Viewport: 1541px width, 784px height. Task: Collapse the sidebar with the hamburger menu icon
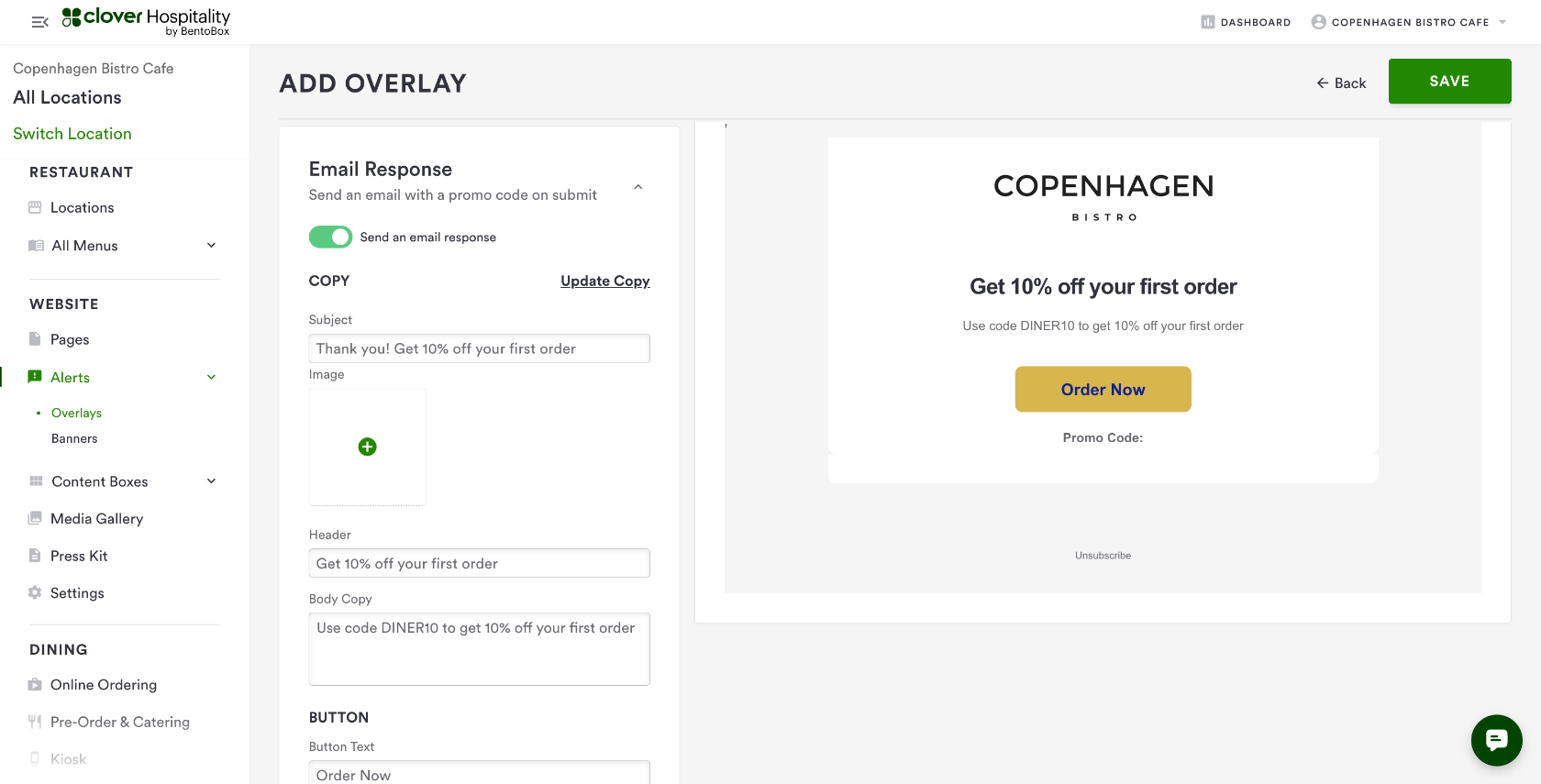tap(39, 22)
